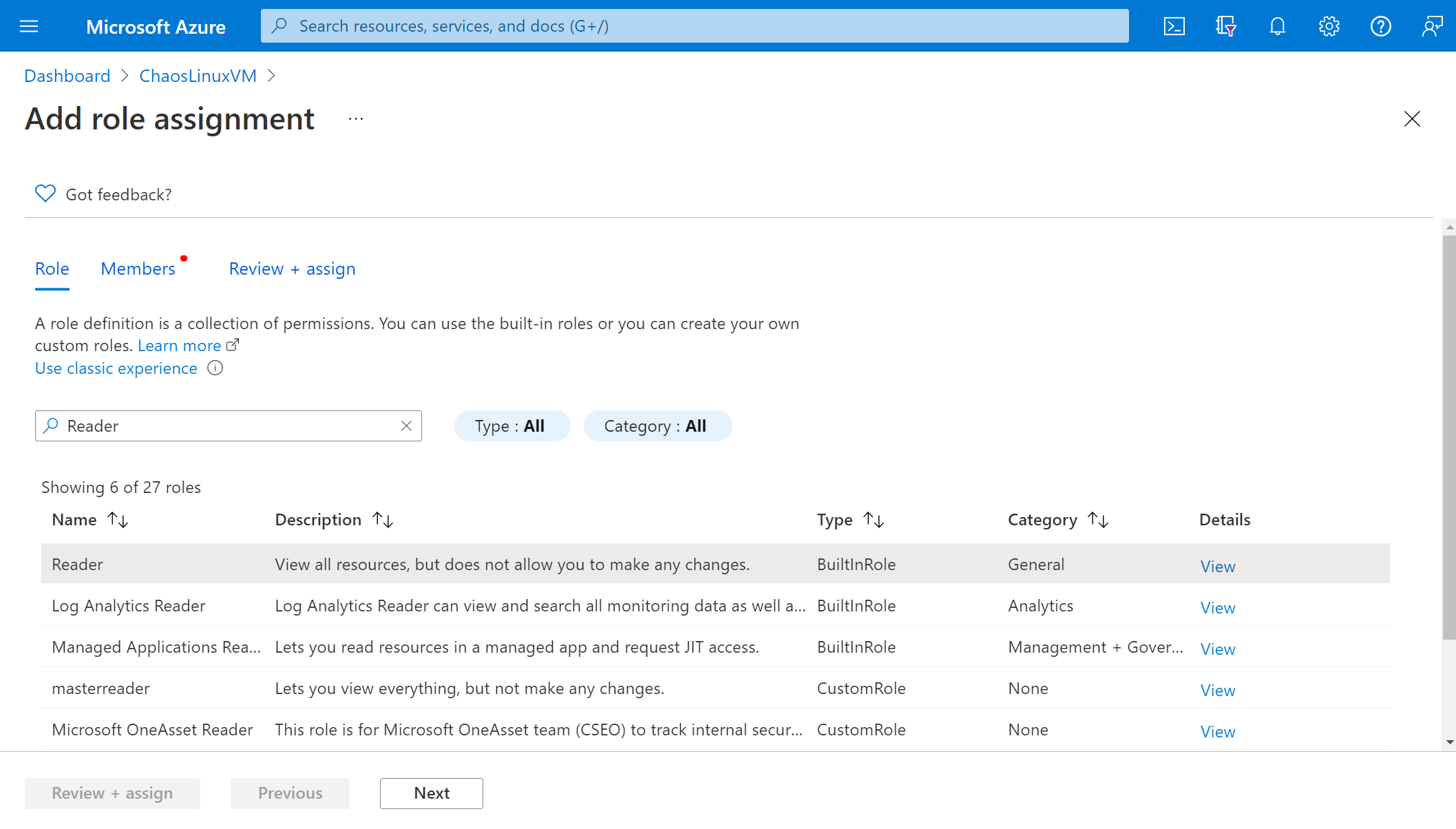Screen dimensions: 1456x829
Task: Click Use classic experience link
Action: pos(116,368)
